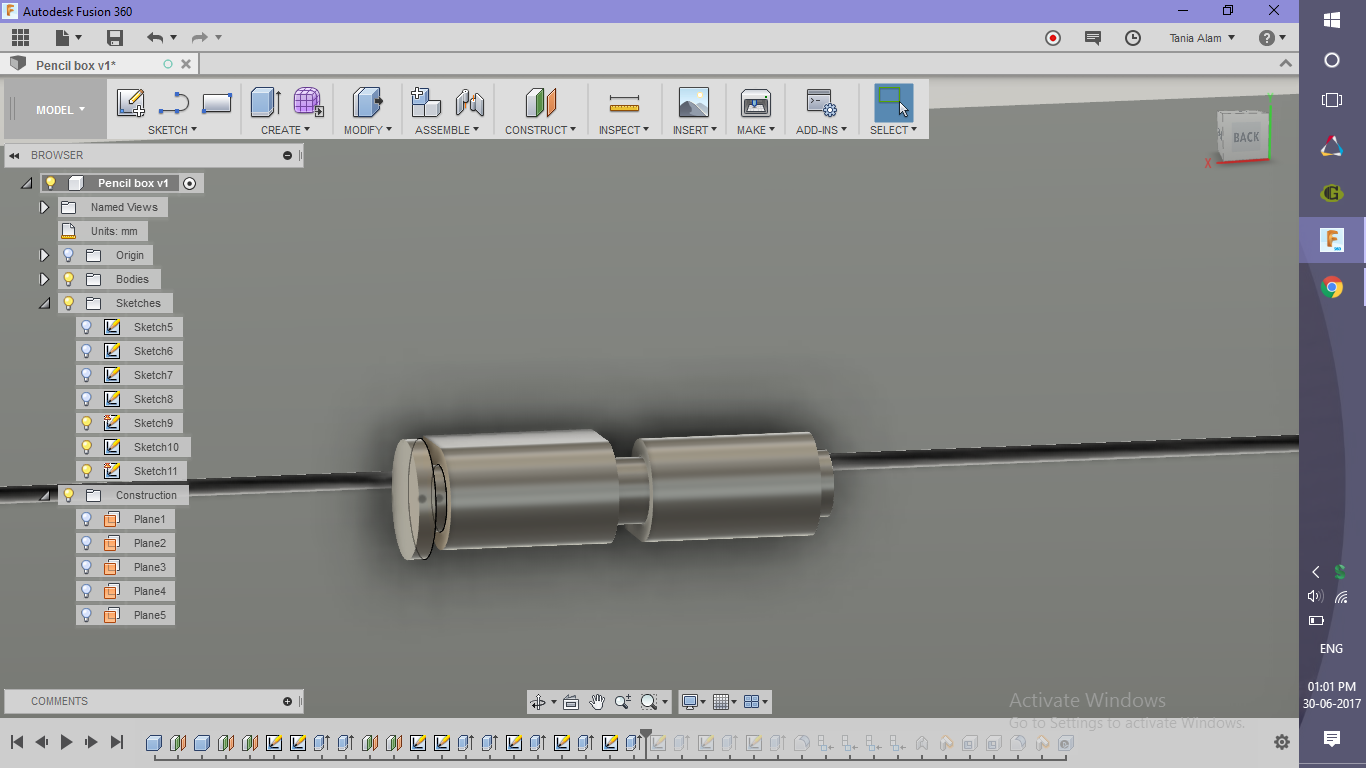Expand the COMMENTS panel plus button
The image size is (1366, 768).
click(x=288, y=701)
